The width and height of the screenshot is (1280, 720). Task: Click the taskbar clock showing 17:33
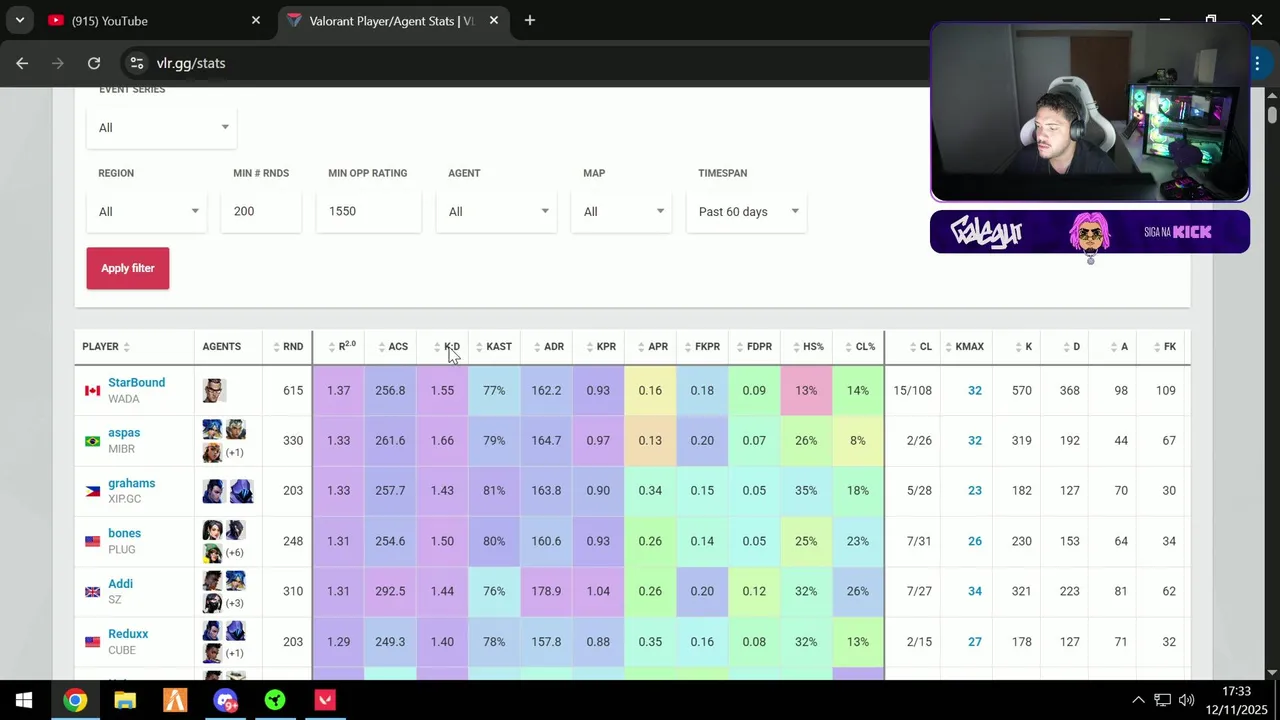1236,691
